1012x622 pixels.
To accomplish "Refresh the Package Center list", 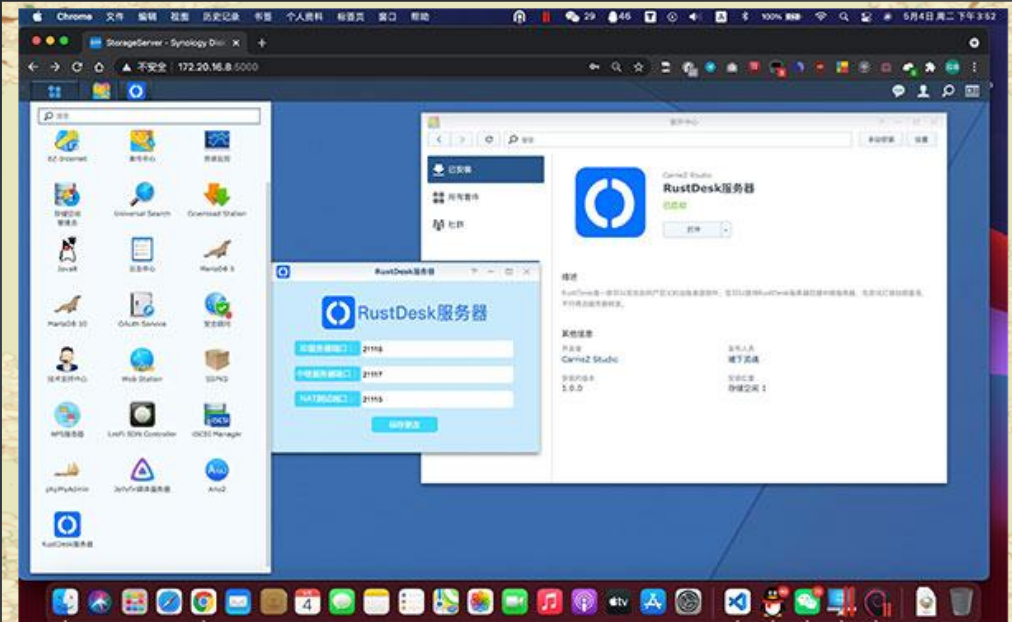I will coord(489,140).
